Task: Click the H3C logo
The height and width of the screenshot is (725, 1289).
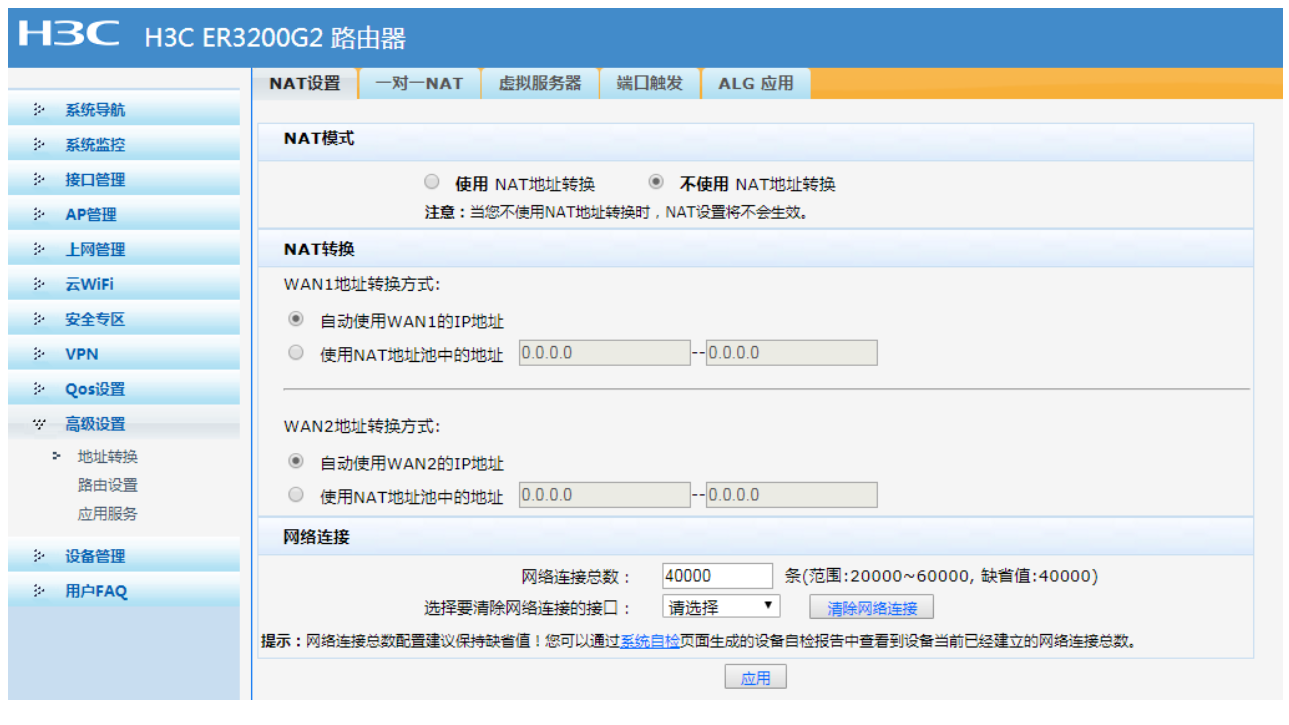Action: pyautogui.click(x=69, y=34)
